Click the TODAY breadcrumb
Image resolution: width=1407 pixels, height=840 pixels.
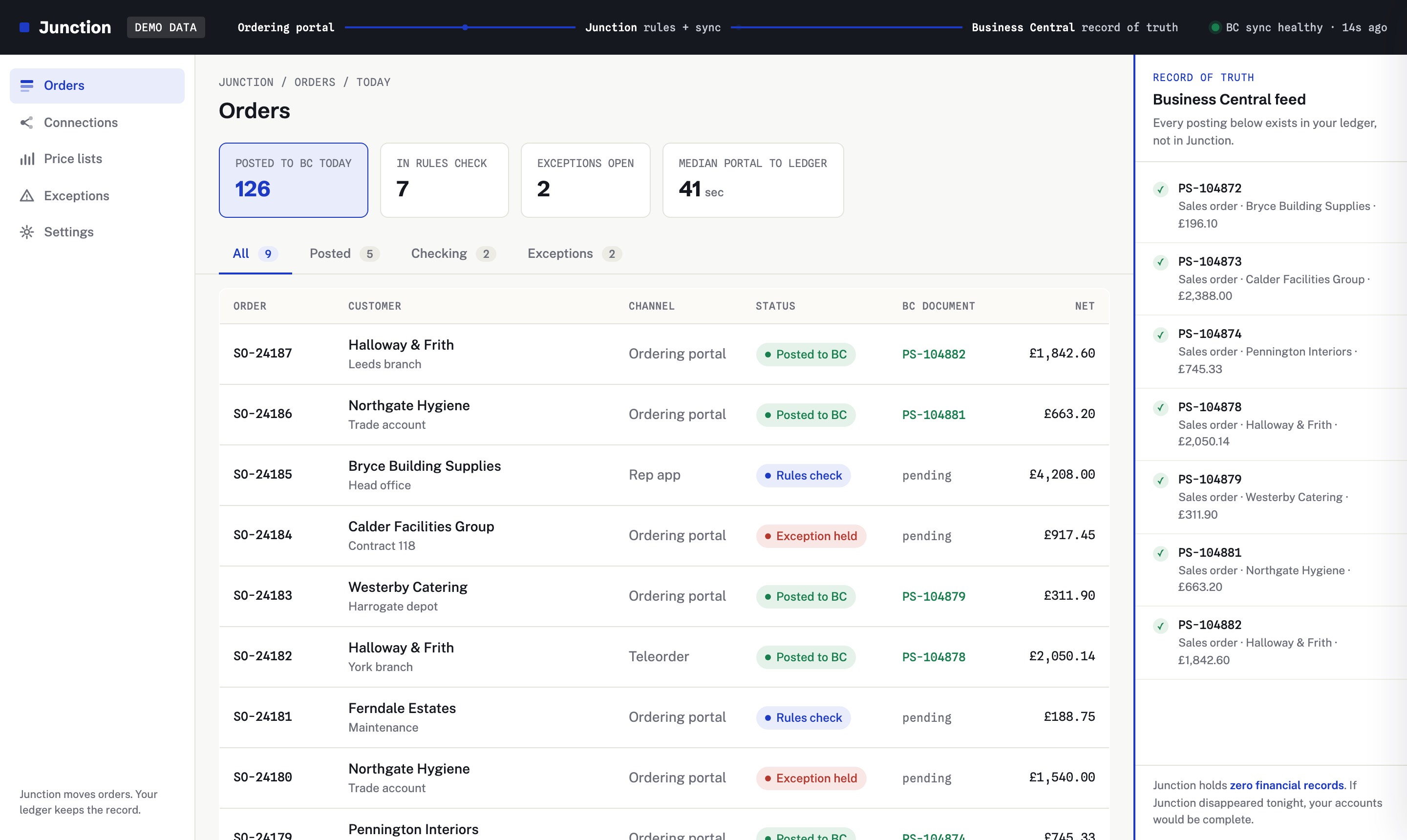[x=373, y=82]
